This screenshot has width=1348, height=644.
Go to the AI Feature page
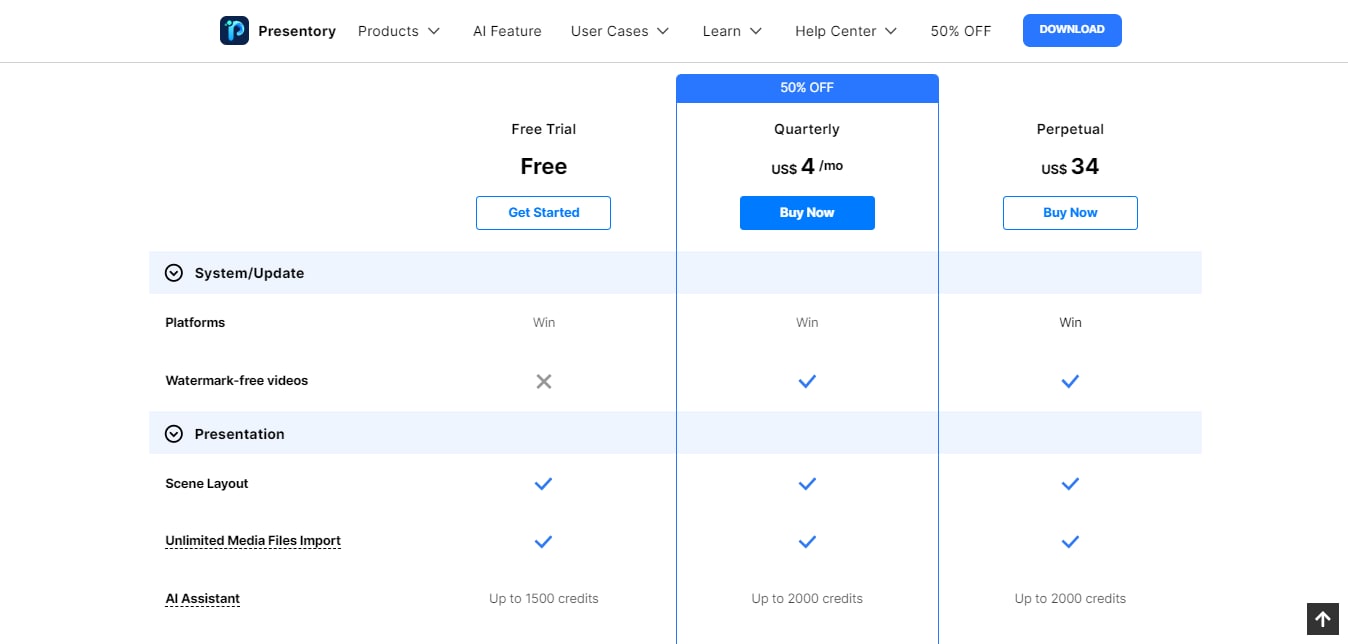507,31
